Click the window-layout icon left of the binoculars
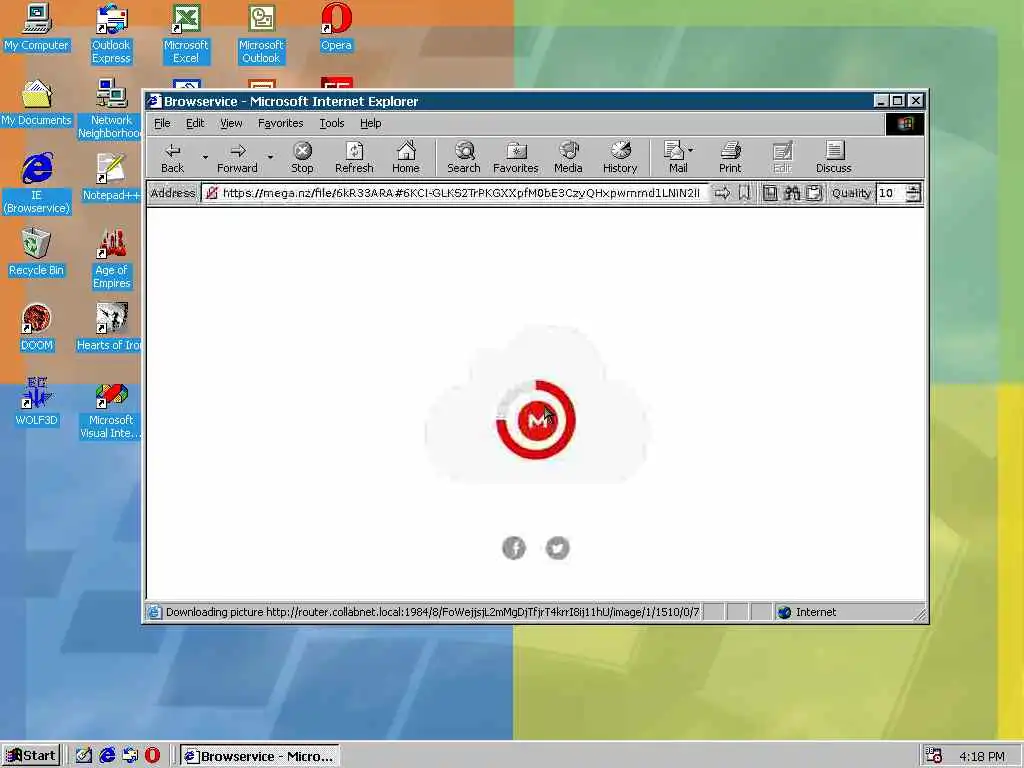Viewport: 1024px width, 768px height. (771, 193)
